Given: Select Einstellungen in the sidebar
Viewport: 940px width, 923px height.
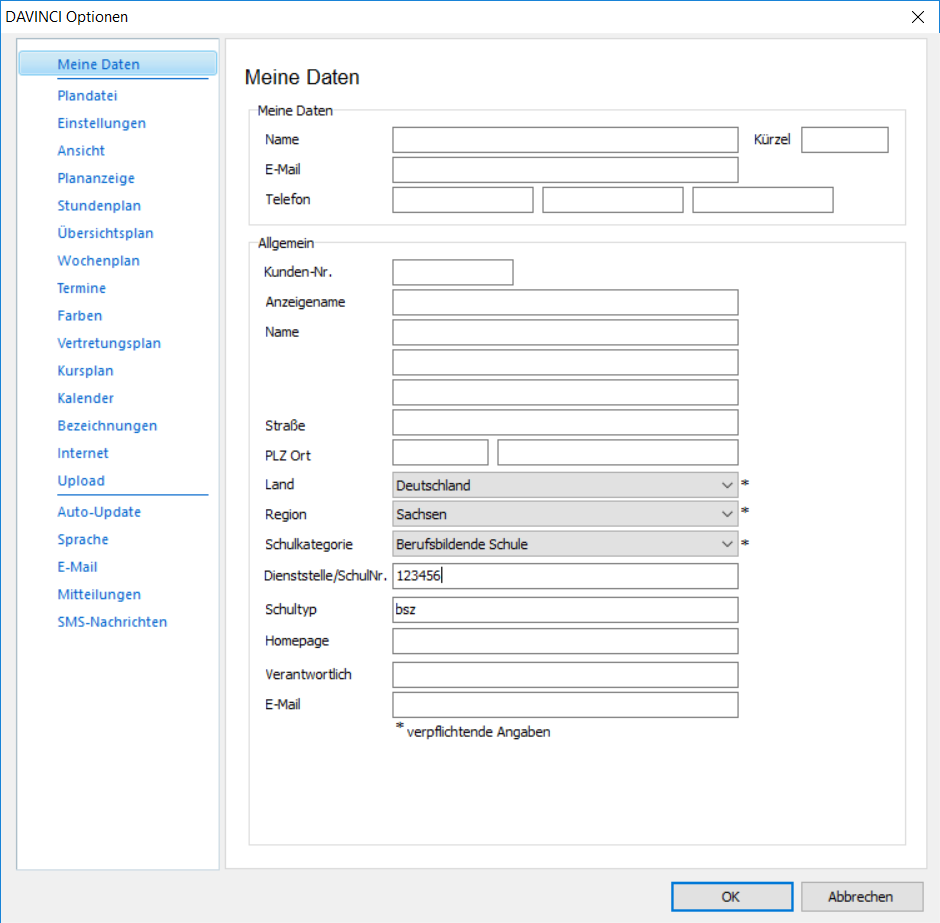Looking at the screenshot, I should [x=101, y=122].
